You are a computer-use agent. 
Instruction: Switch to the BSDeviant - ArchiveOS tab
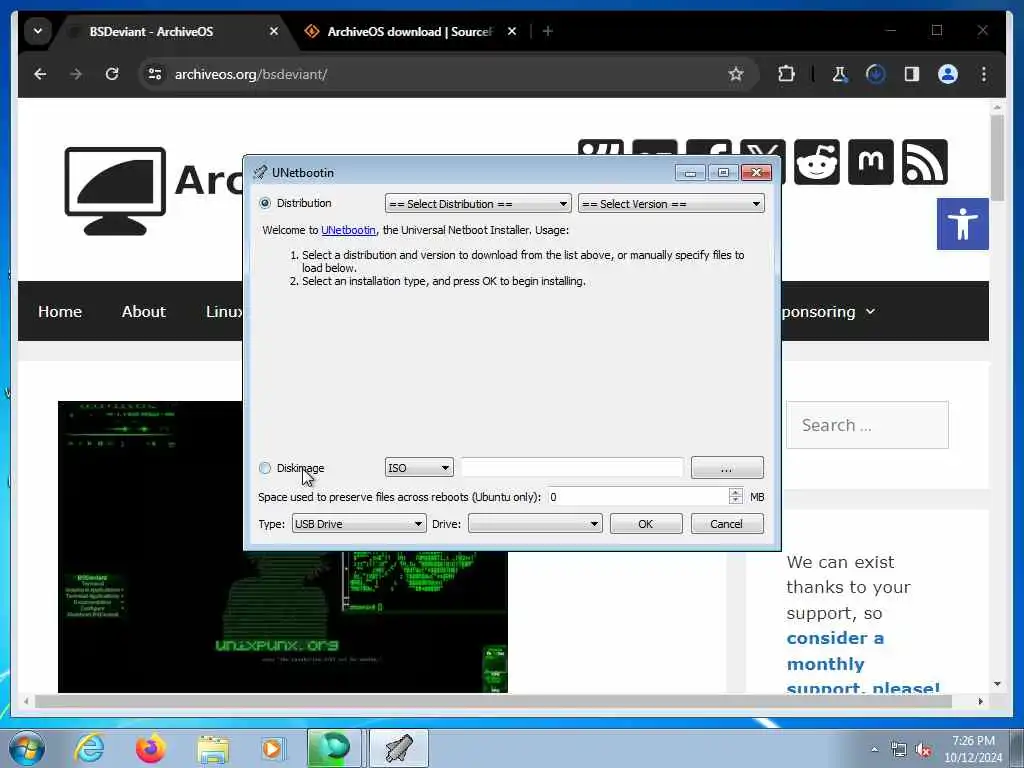click(151, 31)
